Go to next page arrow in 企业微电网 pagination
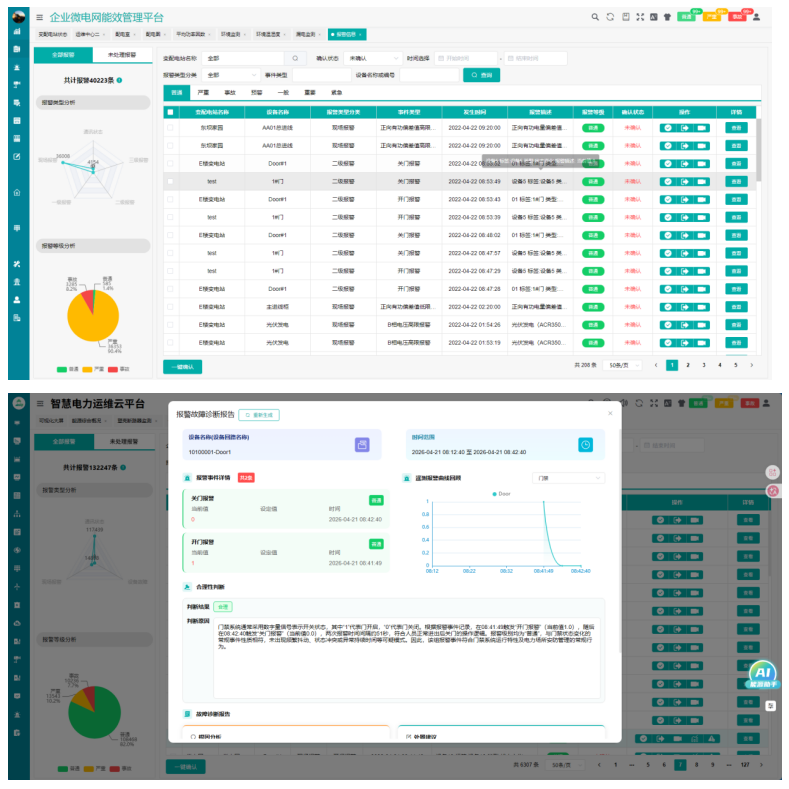This screenshot has height=789, width=789. [751, 365]
